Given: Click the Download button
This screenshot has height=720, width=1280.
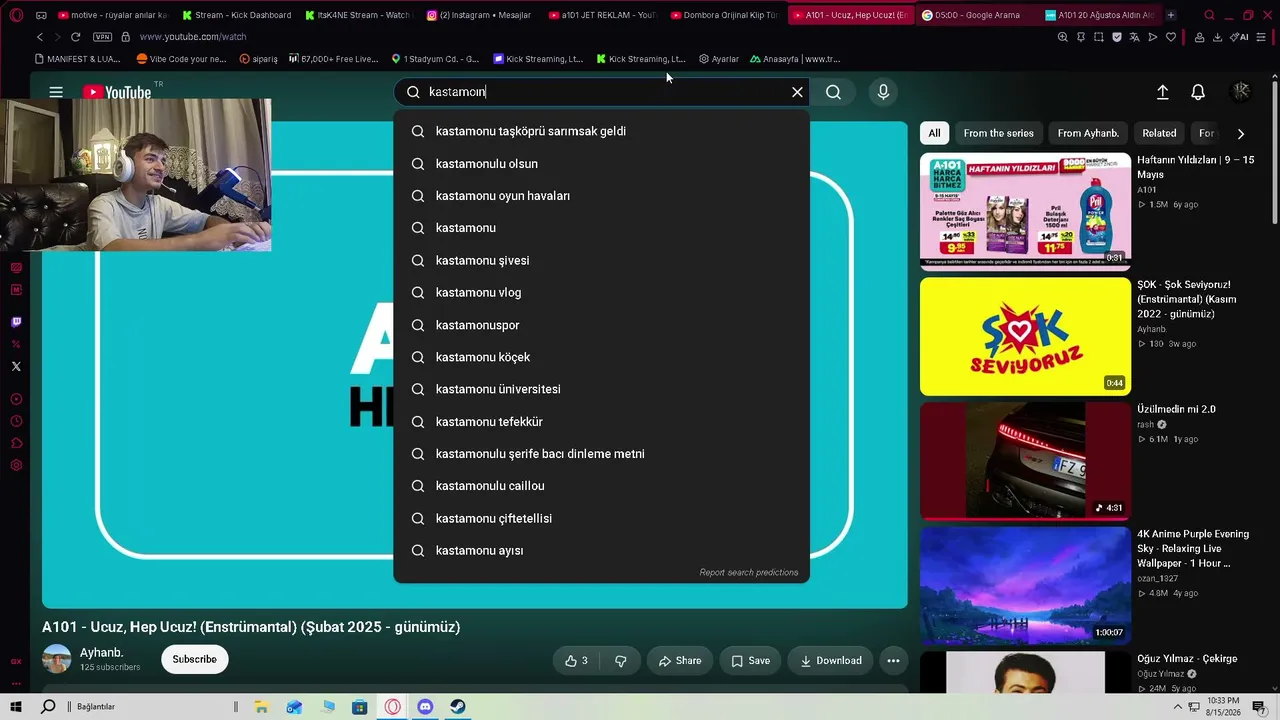Looking at the screenshot, I should [x=830, y=660].
